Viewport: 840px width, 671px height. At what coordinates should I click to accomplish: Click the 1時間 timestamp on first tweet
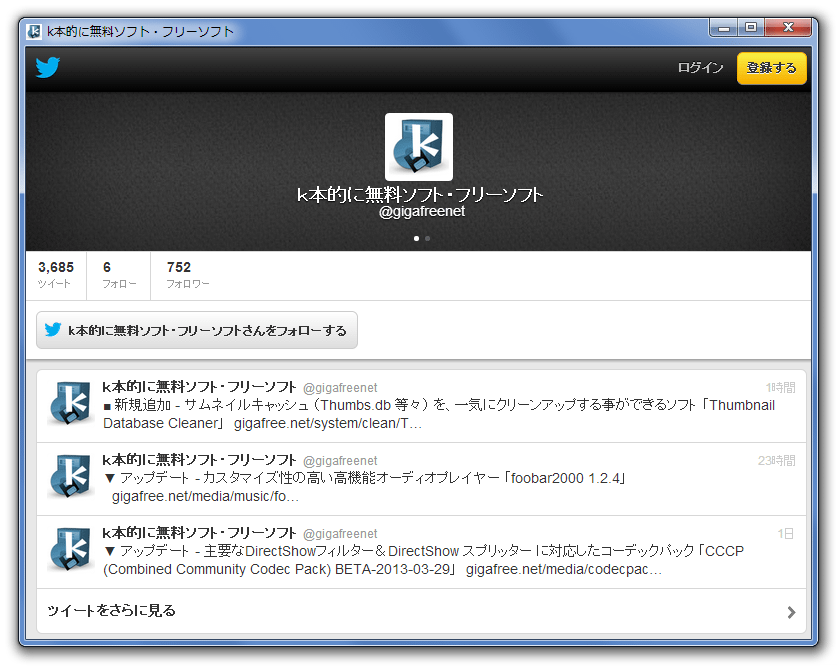pos(781,387)
